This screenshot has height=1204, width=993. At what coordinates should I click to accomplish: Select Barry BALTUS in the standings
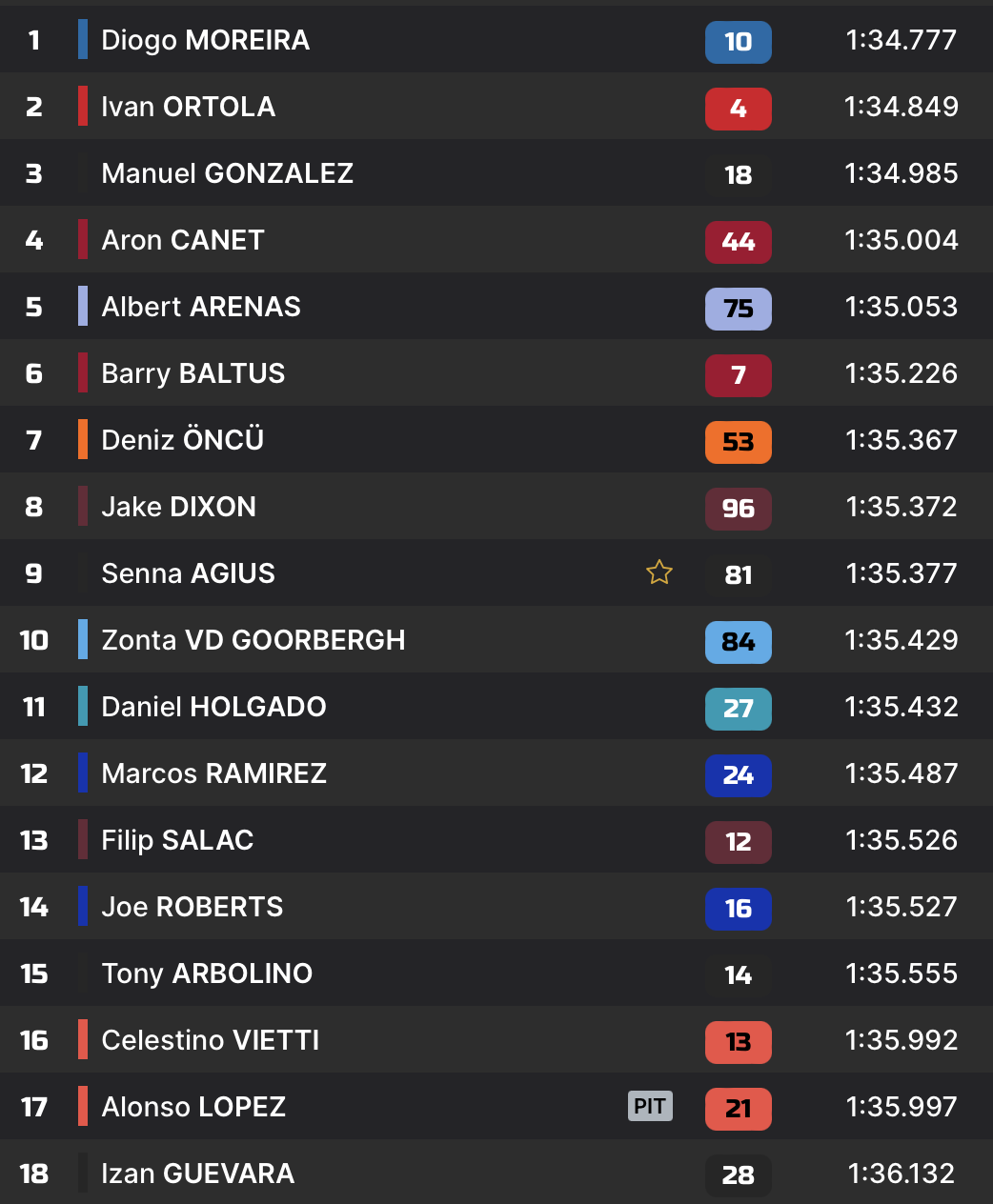coord(193,373)
